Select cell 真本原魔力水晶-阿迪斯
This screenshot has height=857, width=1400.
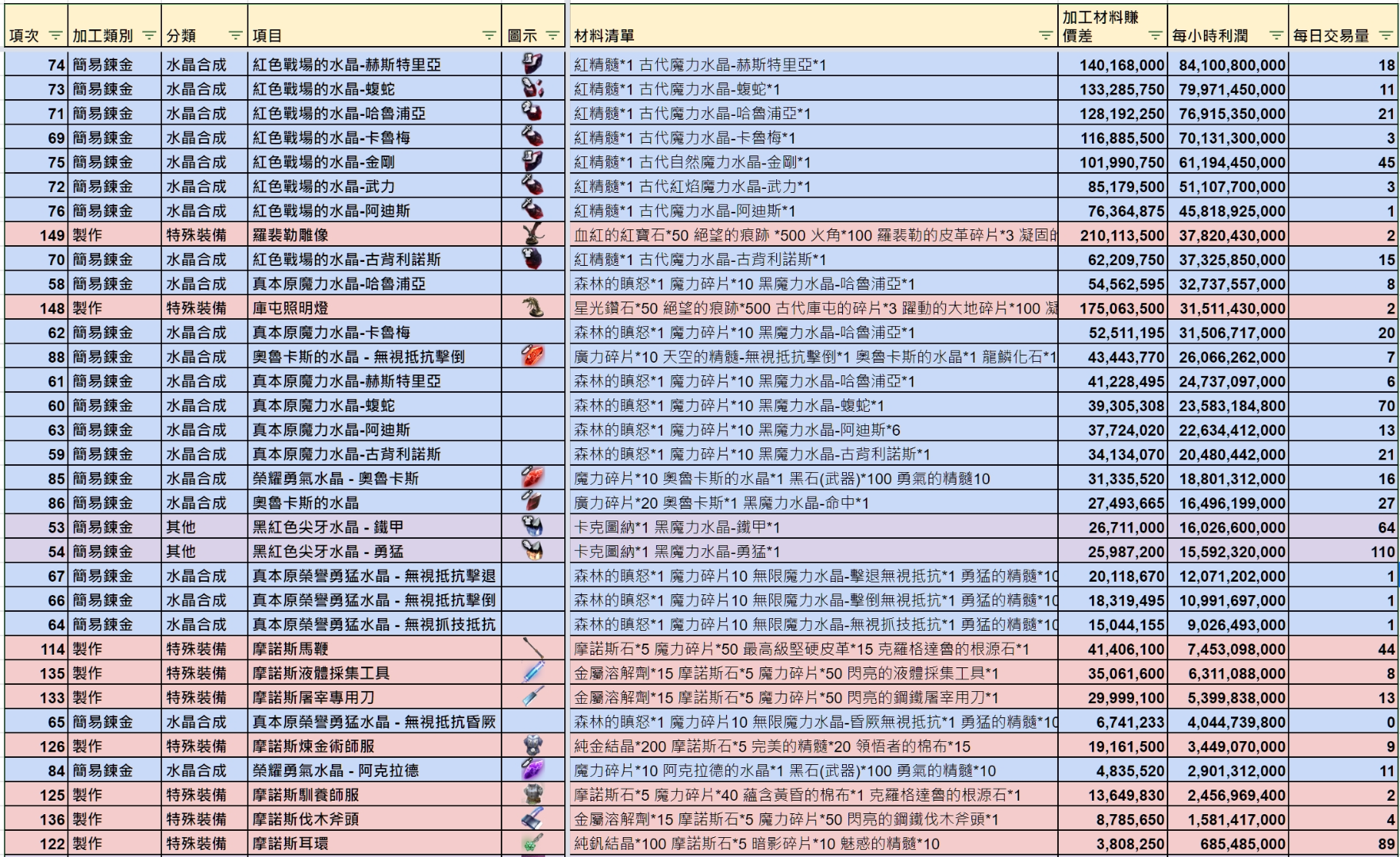coord(375,429)
